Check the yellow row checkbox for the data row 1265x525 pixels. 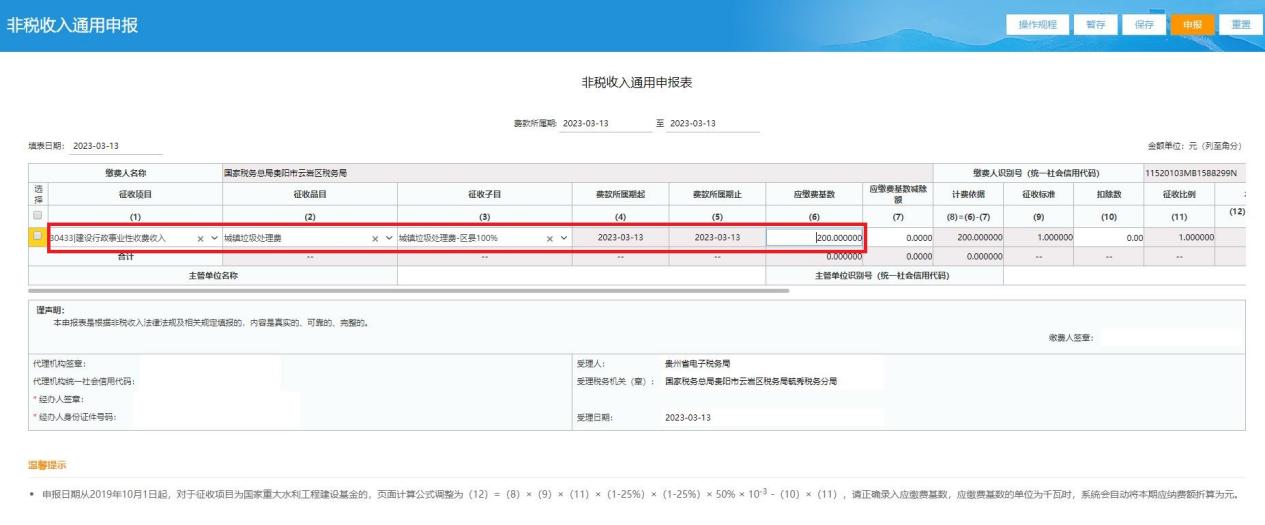point(38,237)
